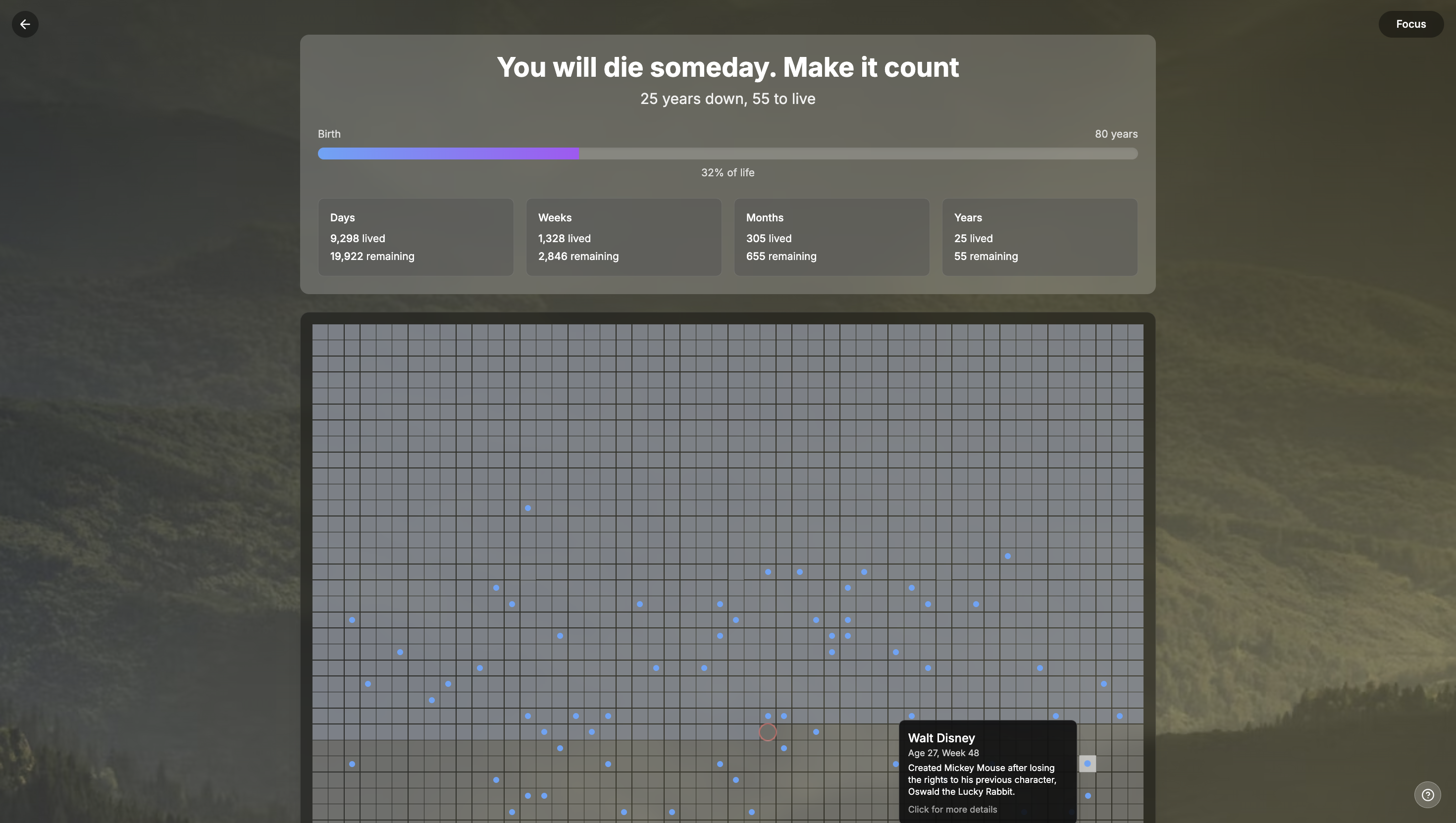Select the Months stats card
The image size is (1456, 823).
click(832, 237)
